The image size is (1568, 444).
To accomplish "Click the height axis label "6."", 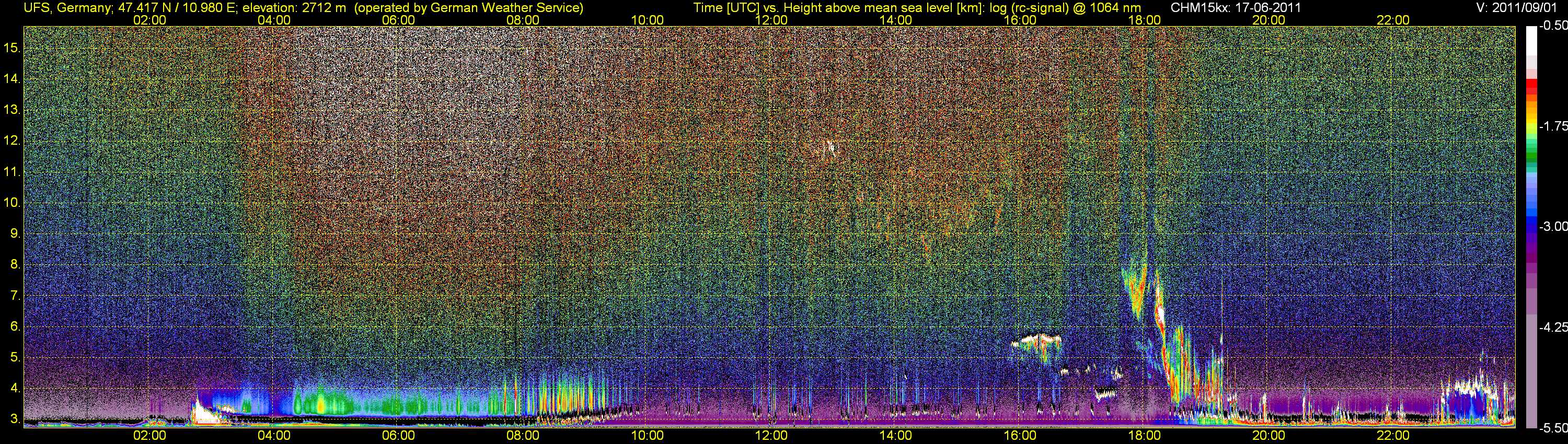I will 15,326.
